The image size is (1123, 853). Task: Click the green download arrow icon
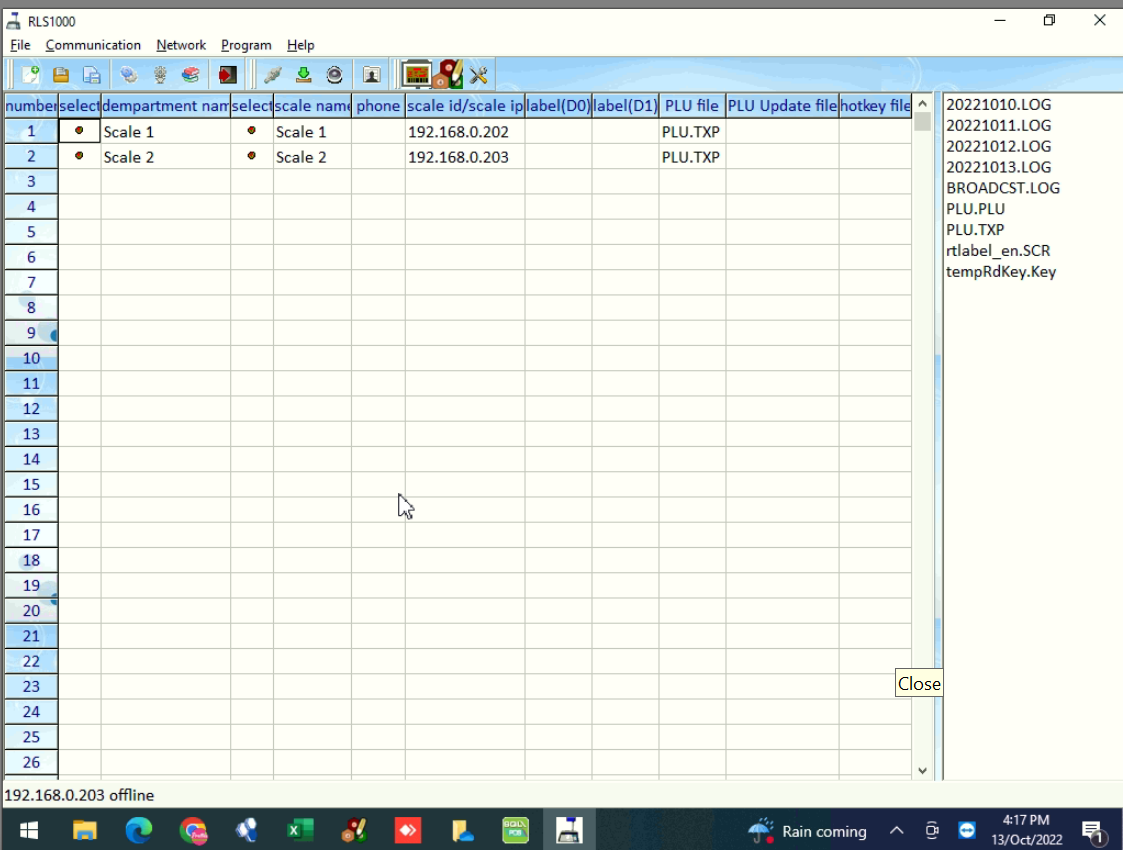[304, 75]
